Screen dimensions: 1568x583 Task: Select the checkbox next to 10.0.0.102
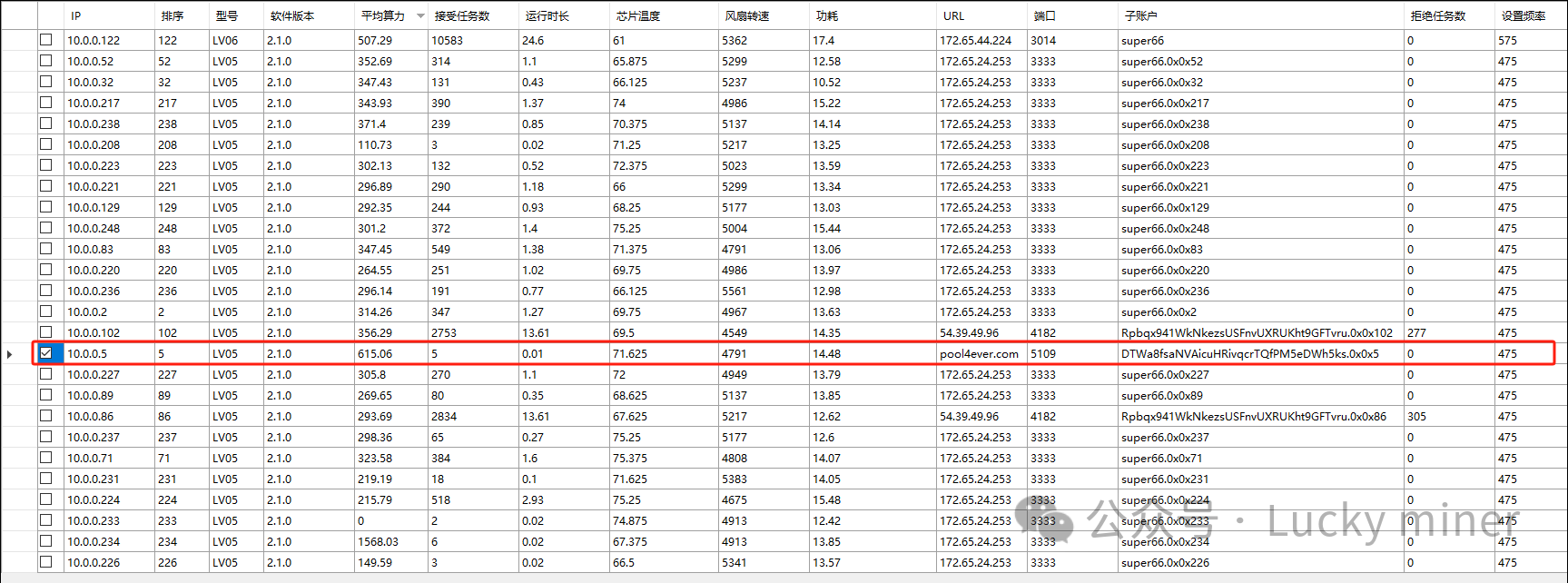(x=46, y=332)
